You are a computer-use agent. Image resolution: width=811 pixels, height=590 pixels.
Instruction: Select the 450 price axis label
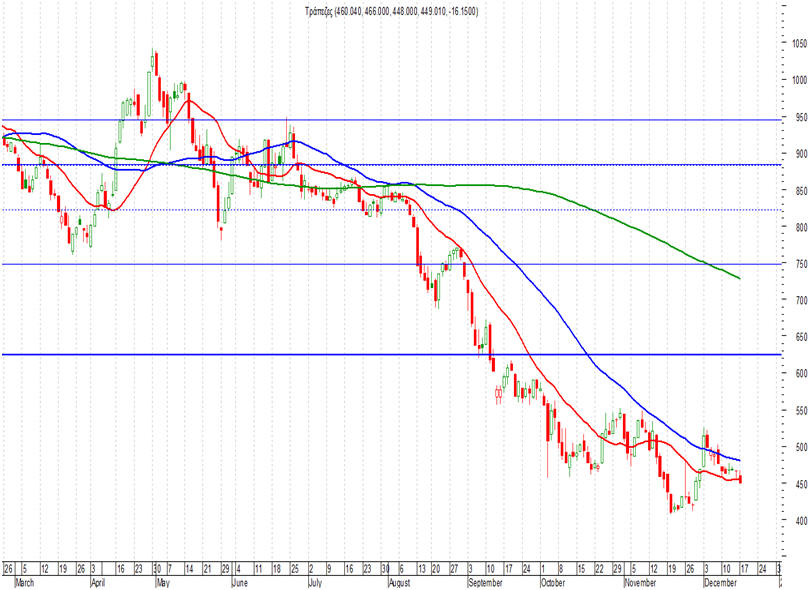click(801, 484)
